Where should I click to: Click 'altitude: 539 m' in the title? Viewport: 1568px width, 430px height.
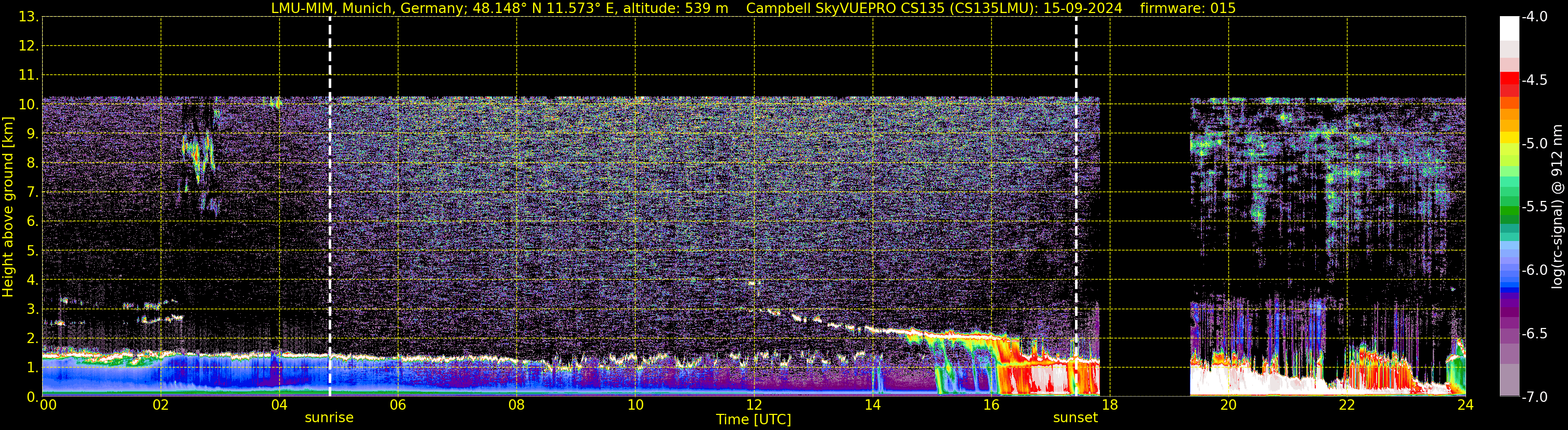pos(676,8)
